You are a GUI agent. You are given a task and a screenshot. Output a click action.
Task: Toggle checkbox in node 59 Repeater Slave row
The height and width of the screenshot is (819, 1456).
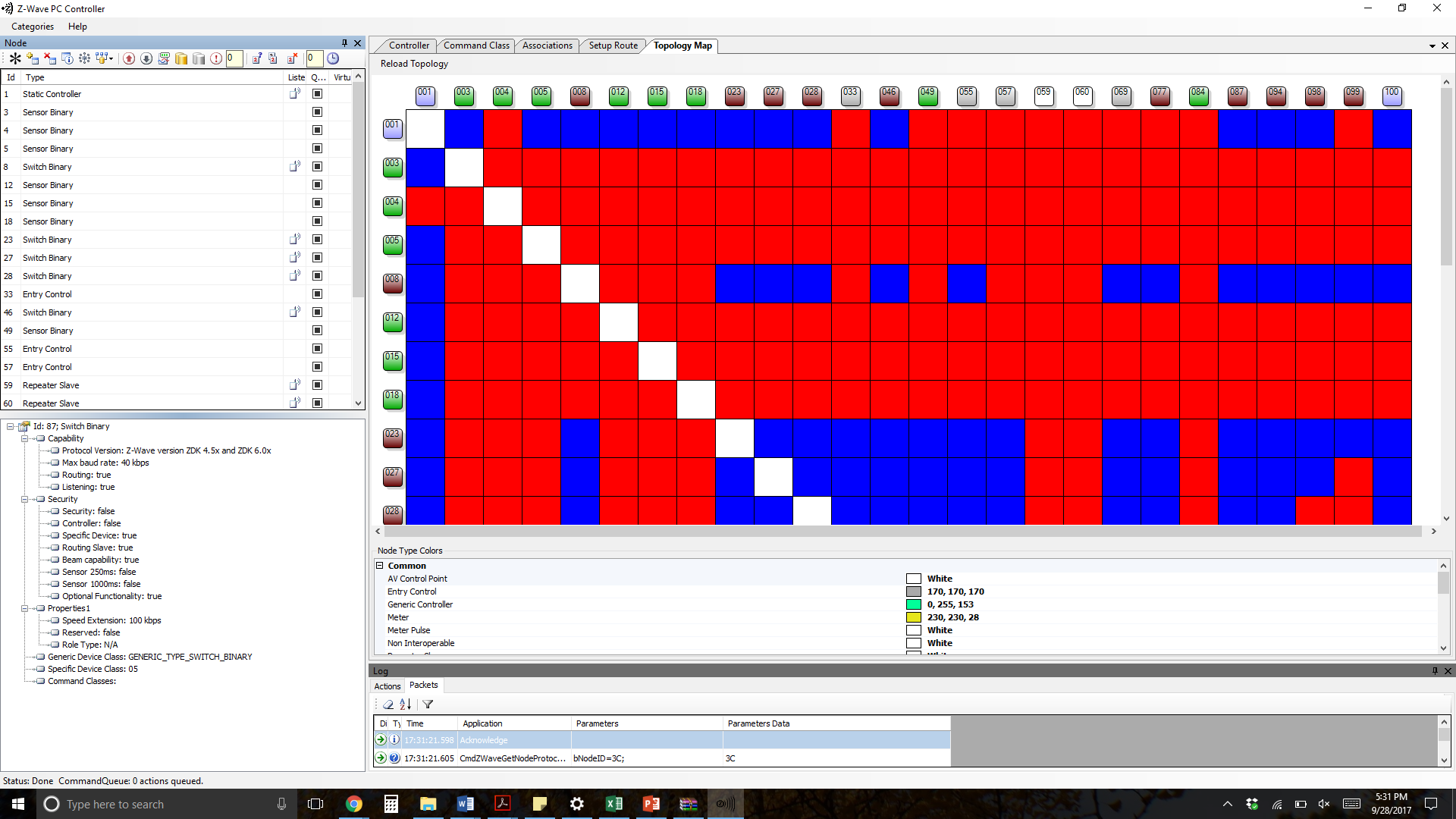coord(318,385)
